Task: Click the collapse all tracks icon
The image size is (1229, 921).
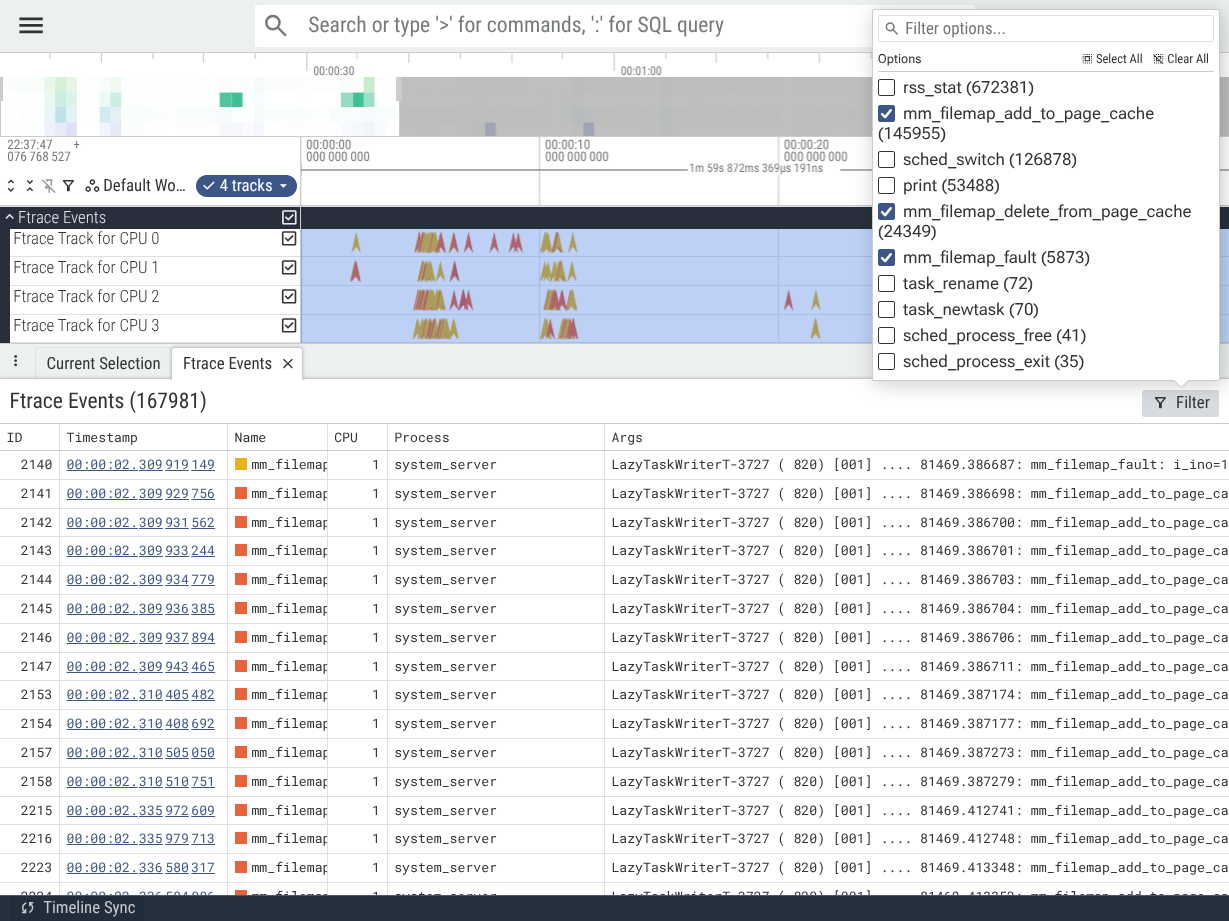Action: click(30, 186)
